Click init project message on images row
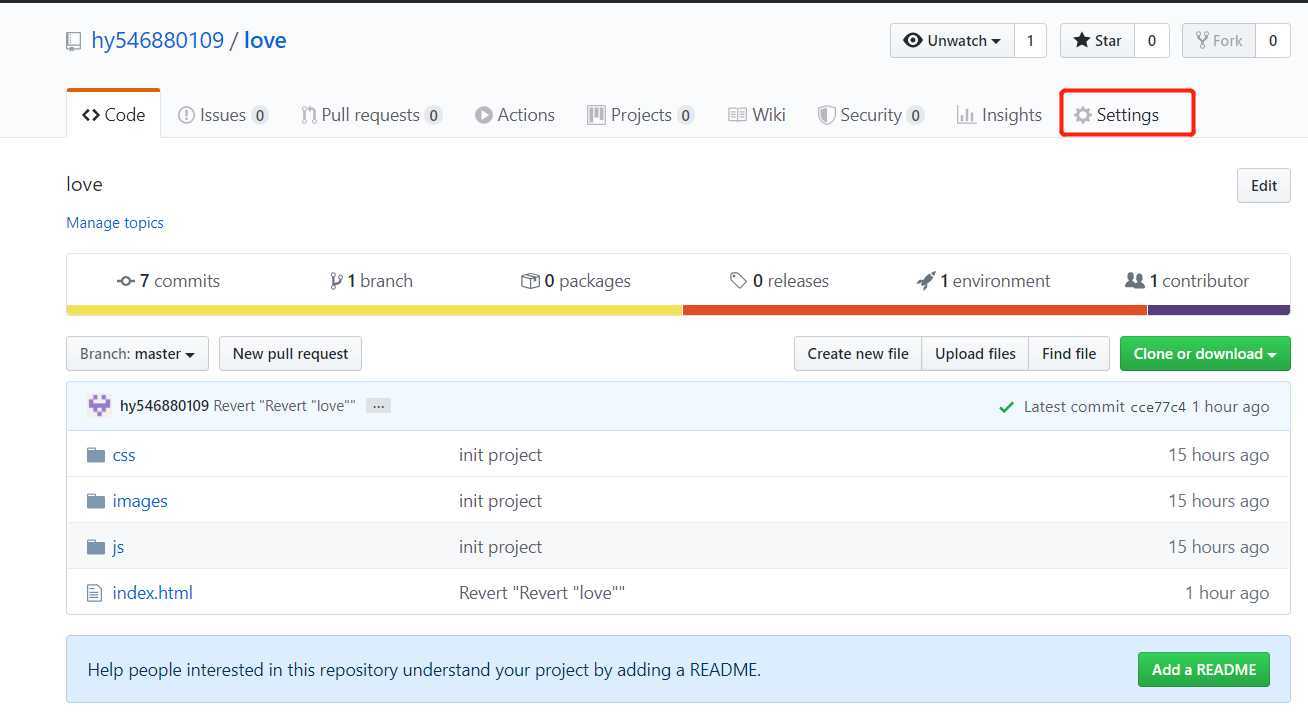Image resolution: width=1308 pixels, height=717 pixels. pos(500,501)
